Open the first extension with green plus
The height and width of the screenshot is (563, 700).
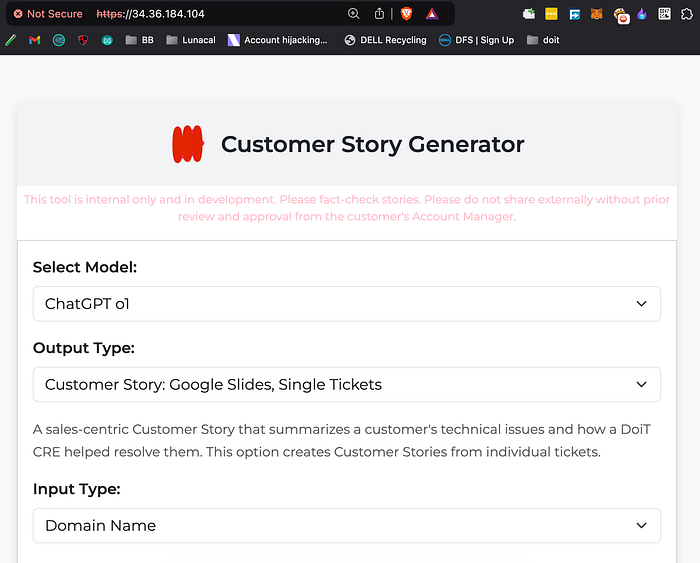[529, 14]
